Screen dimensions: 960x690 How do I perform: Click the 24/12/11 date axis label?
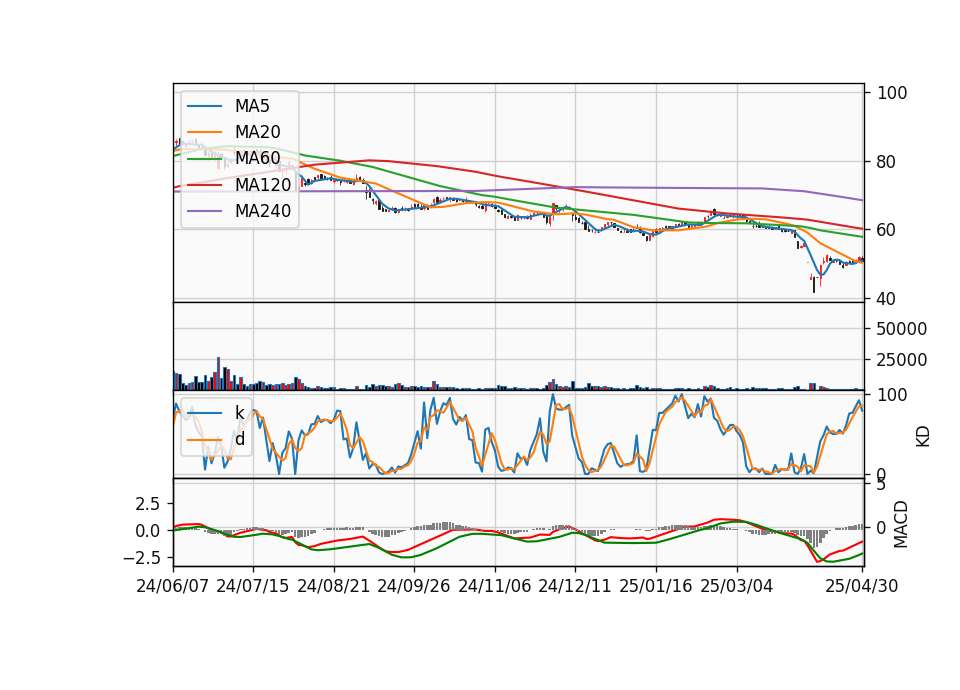575,586
